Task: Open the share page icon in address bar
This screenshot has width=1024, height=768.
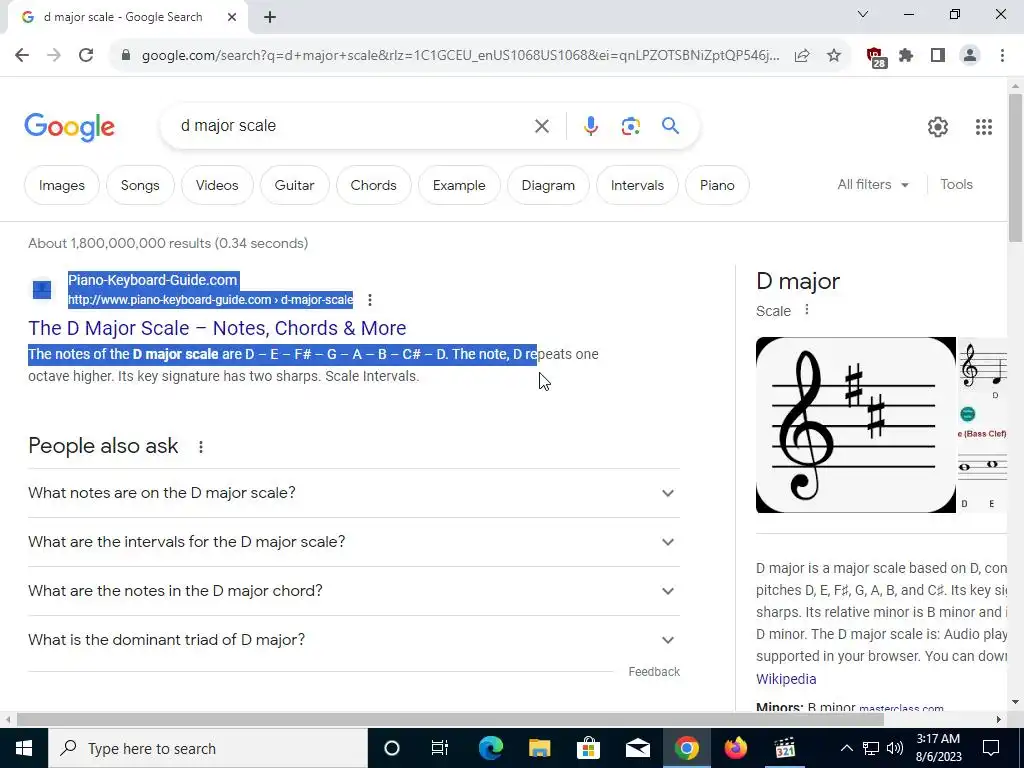Action: [802, 56]
